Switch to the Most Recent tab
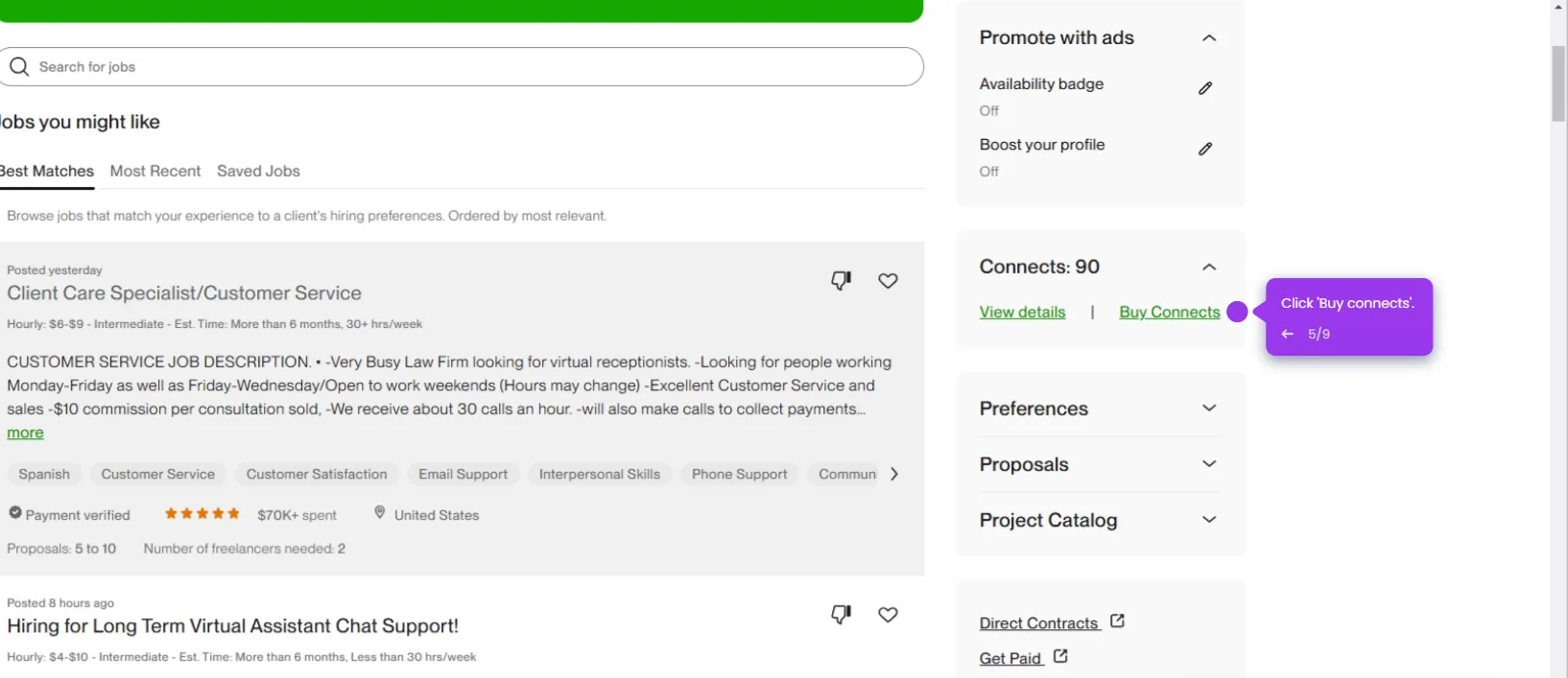This screenshot has height=678, width=1568. pos(154,171)
